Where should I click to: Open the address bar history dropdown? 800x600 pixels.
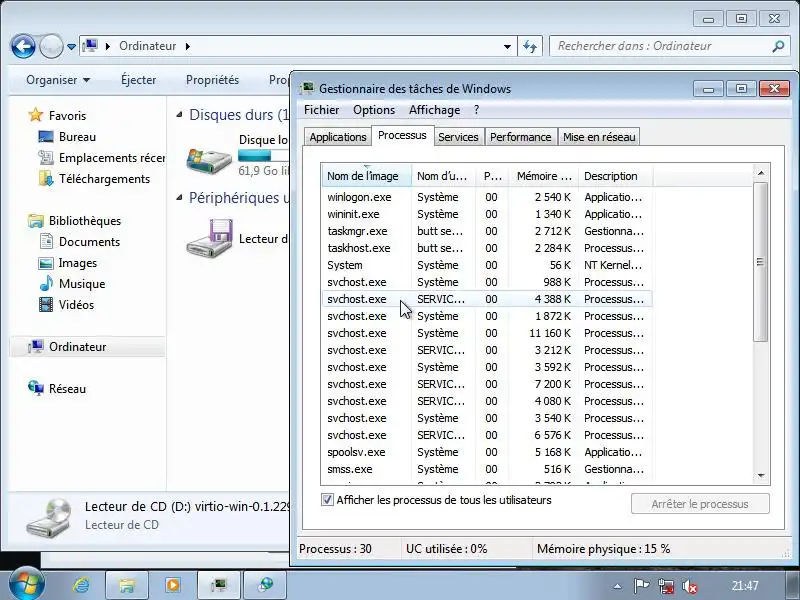coord(507,46)
